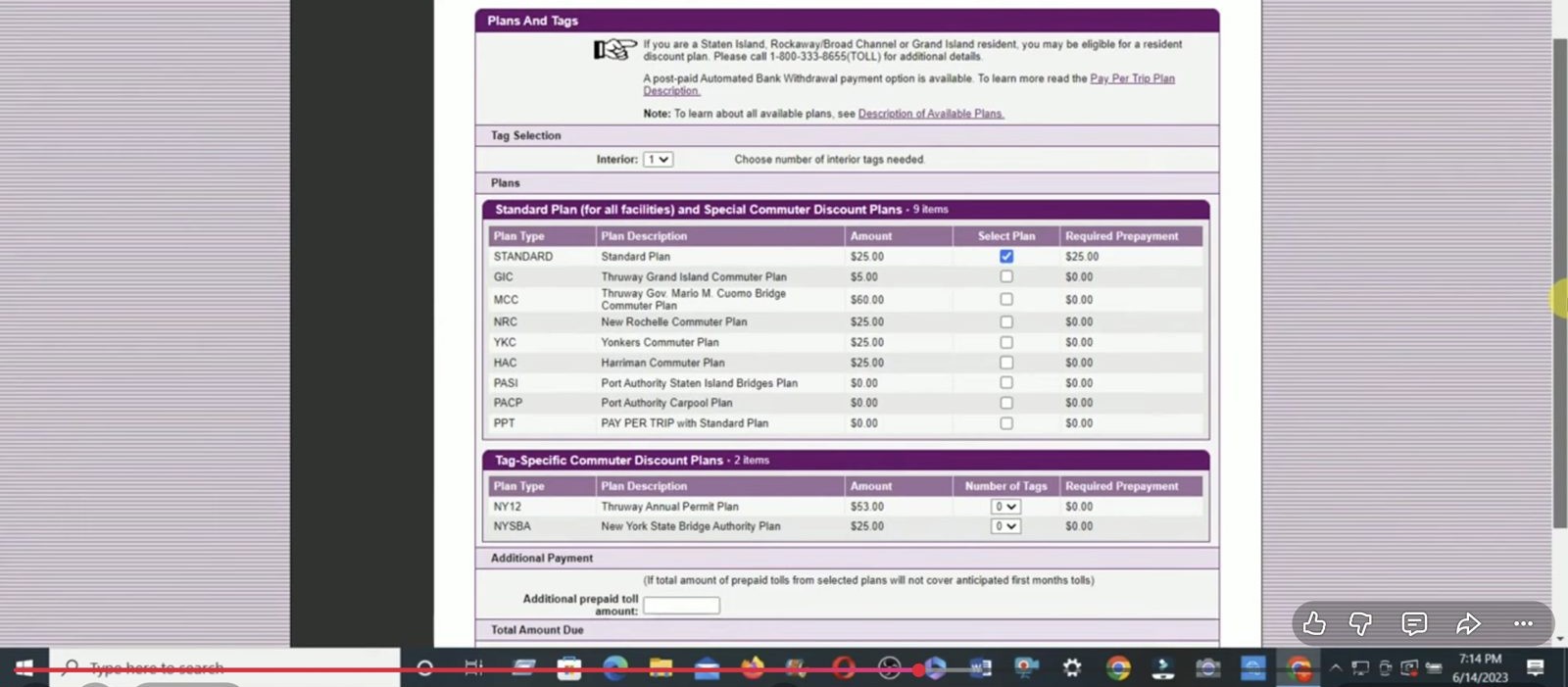Click the New York State Bridge Authority Plan text
This screenshot has width=1568, height=687.
coord(691,526)
